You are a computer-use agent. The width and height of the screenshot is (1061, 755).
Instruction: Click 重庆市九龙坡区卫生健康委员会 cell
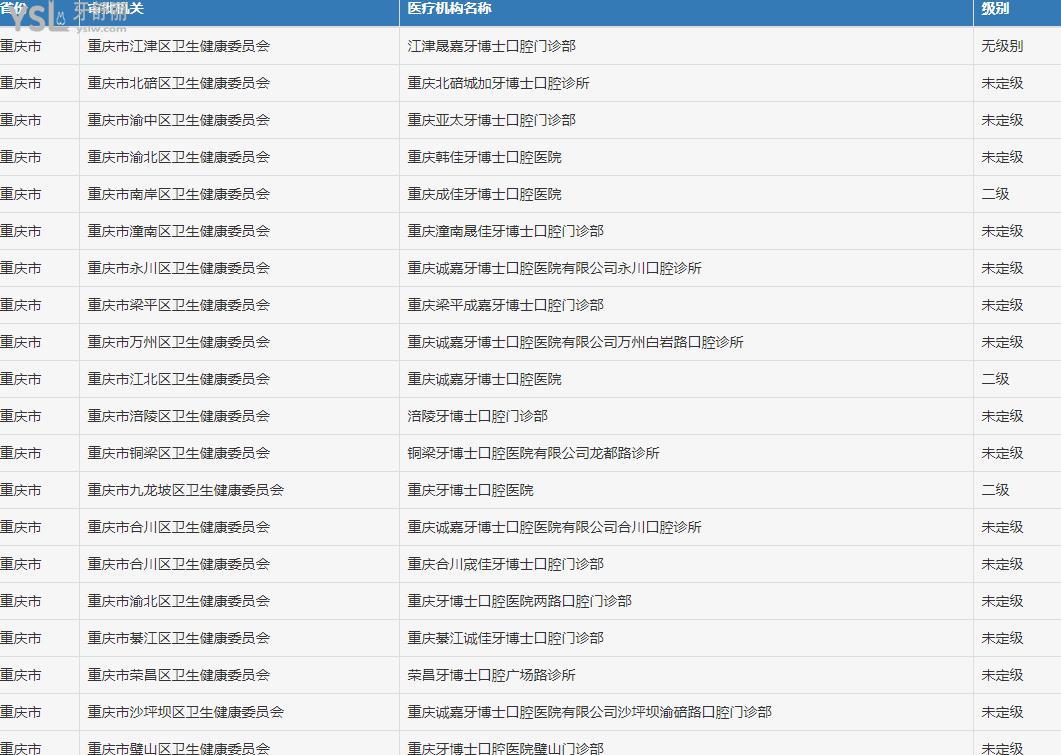click(185, 490)
